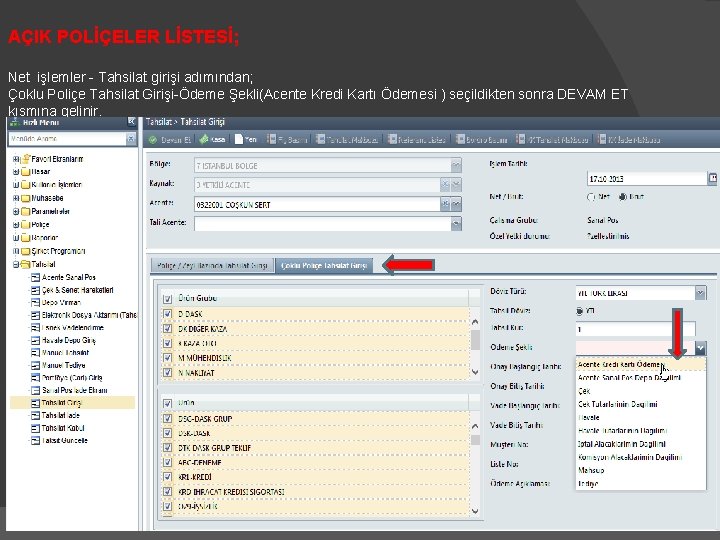This screenshot has width=720, height=540.
Task: Expand the Parametreler folder
Action: click(16, 211)
